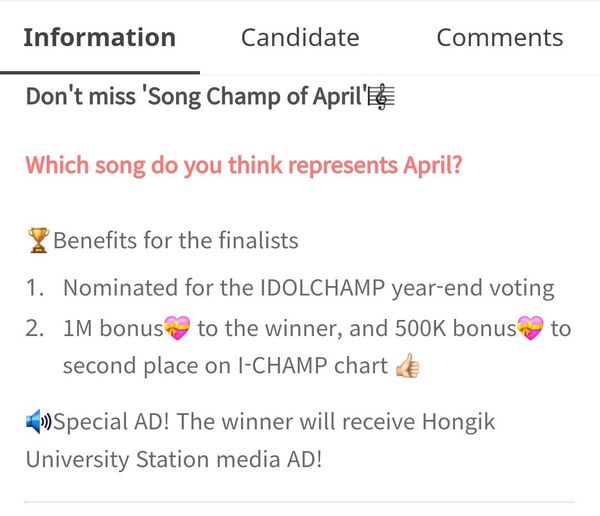600x516 pixels.
Task: Click the pink 'Which song represents April' text
Action: pos(244,165)
